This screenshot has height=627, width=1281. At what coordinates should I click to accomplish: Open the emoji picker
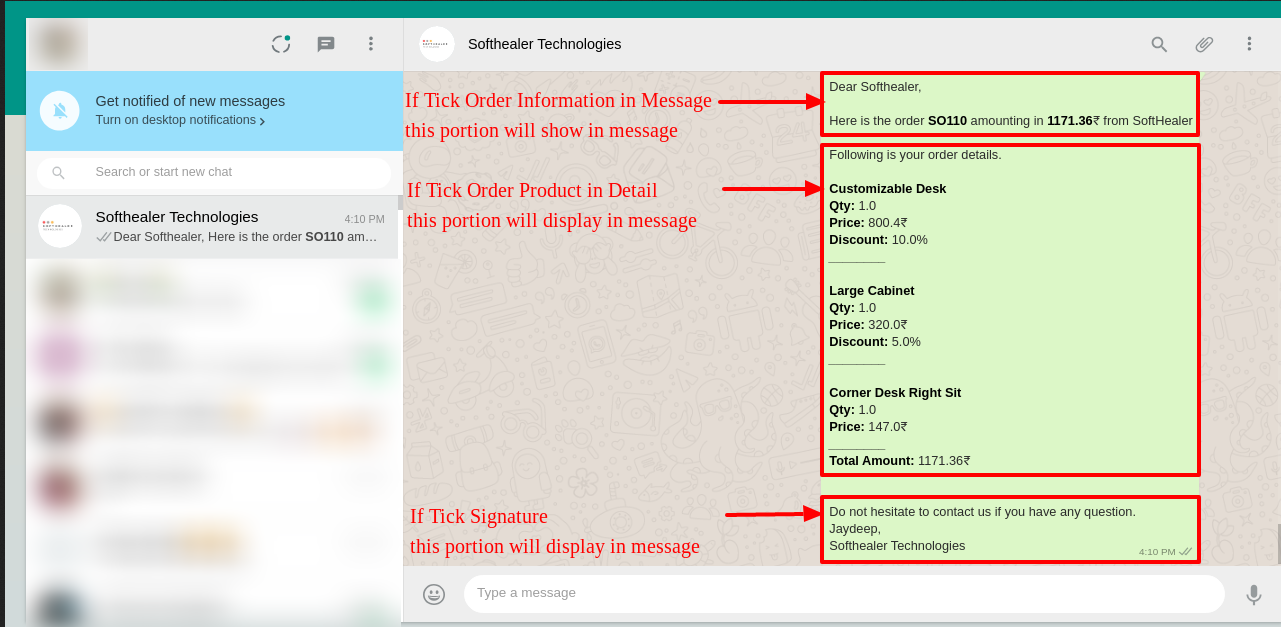point(434,594)
